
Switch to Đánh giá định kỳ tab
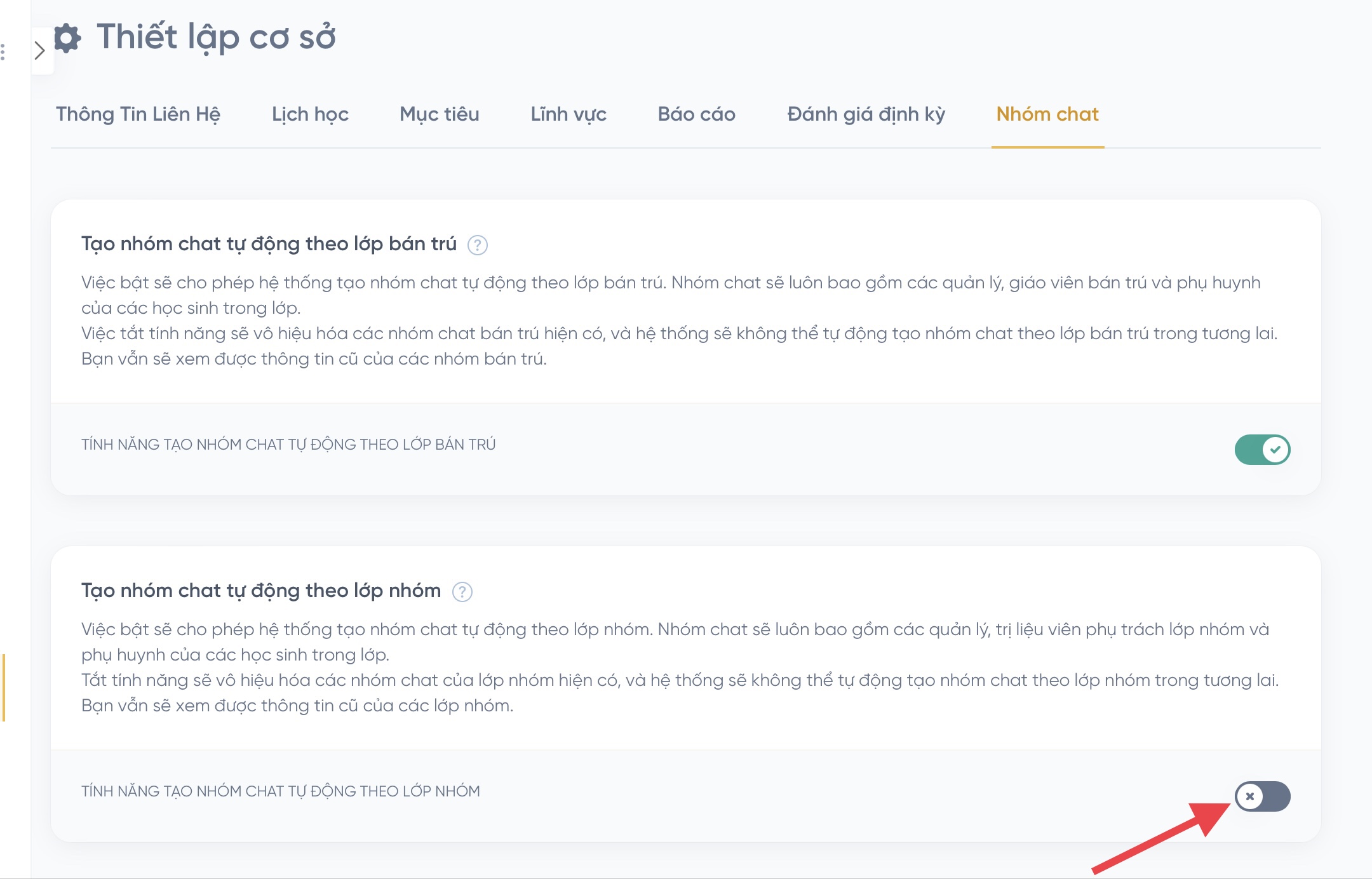(x=866, y=114)
